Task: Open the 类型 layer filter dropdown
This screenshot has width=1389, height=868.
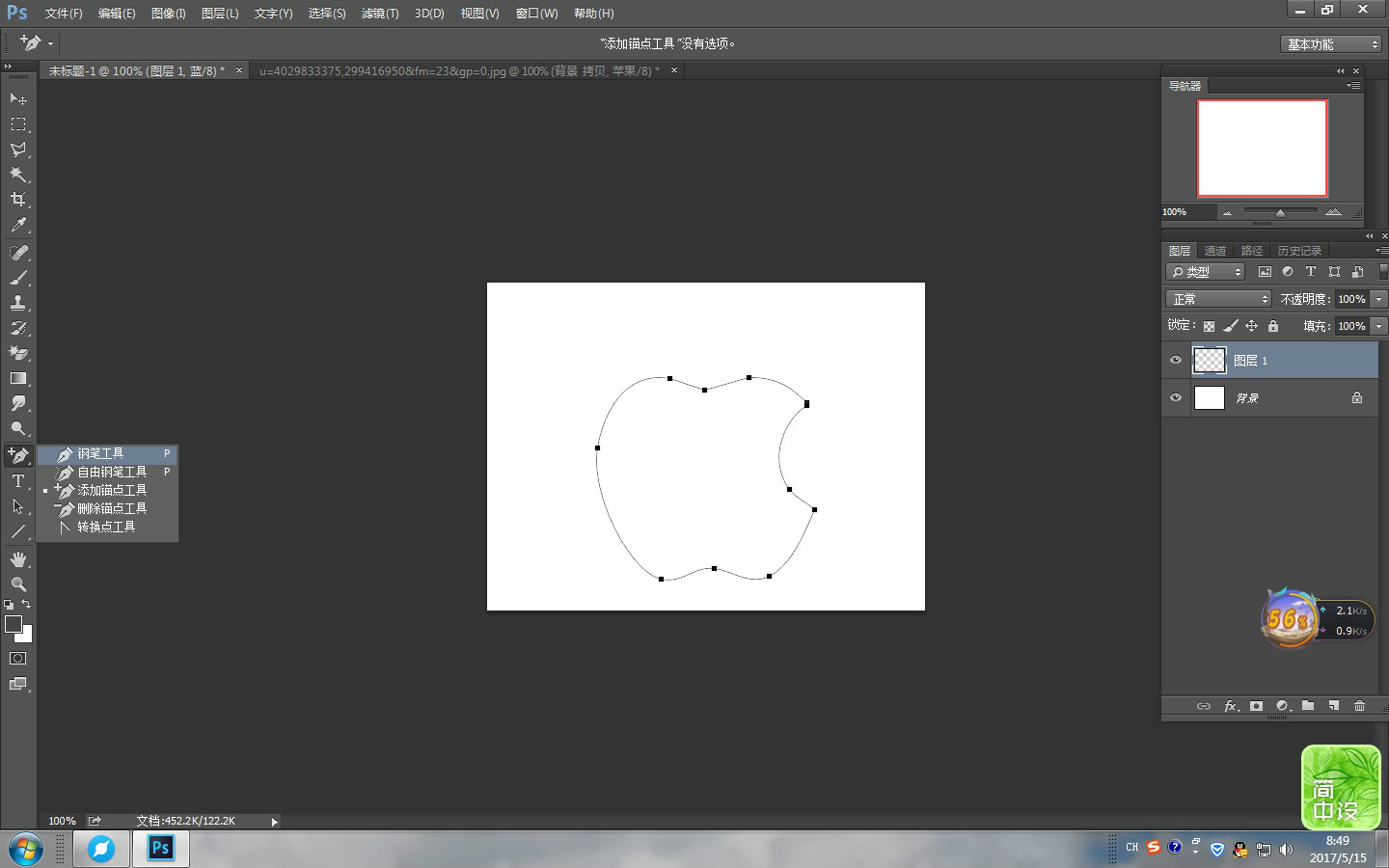Action: pos(1206,272)
